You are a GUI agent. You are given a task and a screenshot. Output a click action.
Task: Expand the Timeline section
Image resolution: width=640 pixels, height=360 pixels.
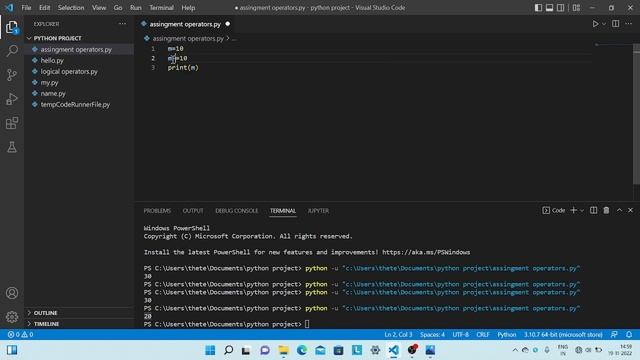46,324
